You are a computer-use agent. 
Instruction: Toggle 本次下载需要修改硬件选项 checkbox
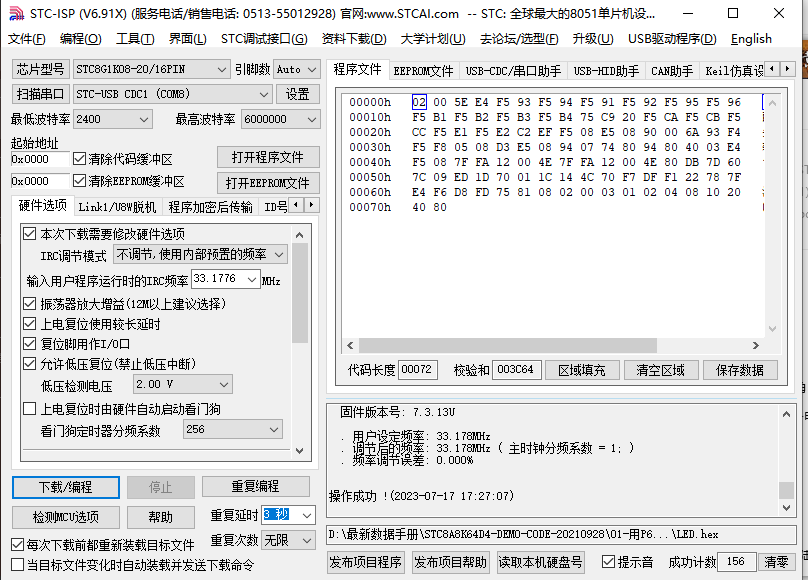pos(29,234)
